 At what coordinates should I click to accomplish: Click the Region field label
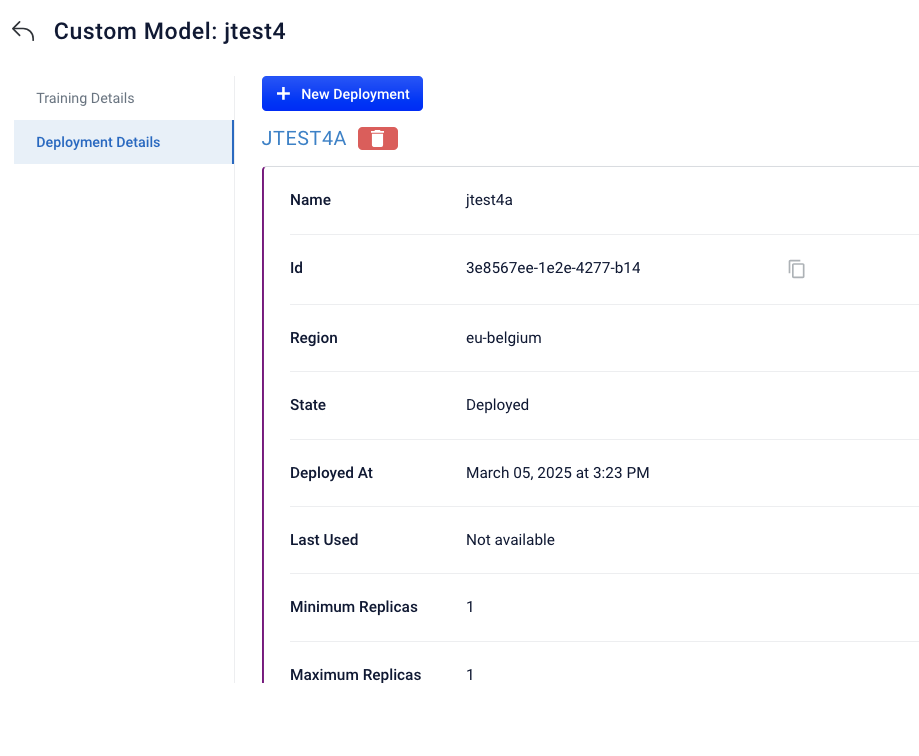314,338
